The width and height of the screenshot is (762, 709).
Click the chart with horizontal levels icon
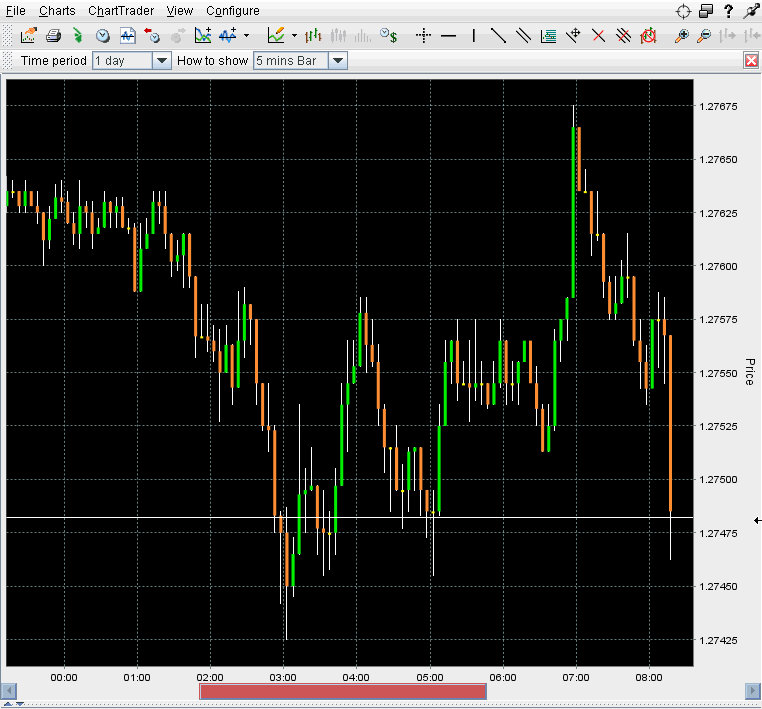click(548, 36)
